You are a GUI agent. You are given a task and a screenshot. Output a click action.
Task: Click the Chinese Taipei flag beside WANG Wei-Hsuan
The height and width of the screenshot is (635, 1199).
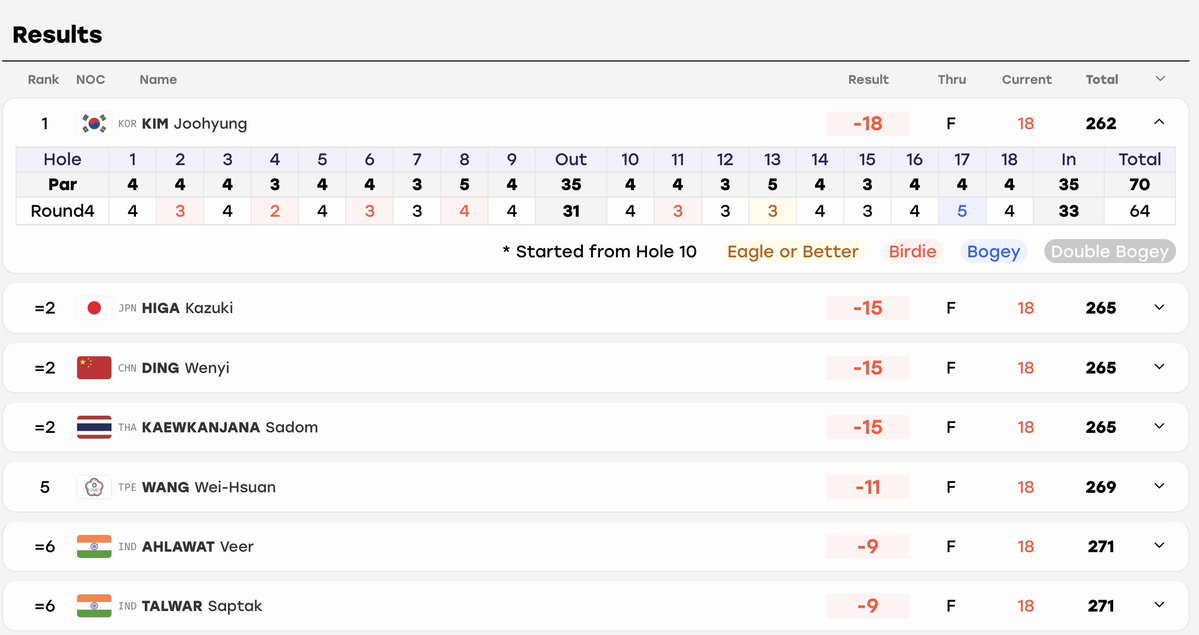click(94, 487)
